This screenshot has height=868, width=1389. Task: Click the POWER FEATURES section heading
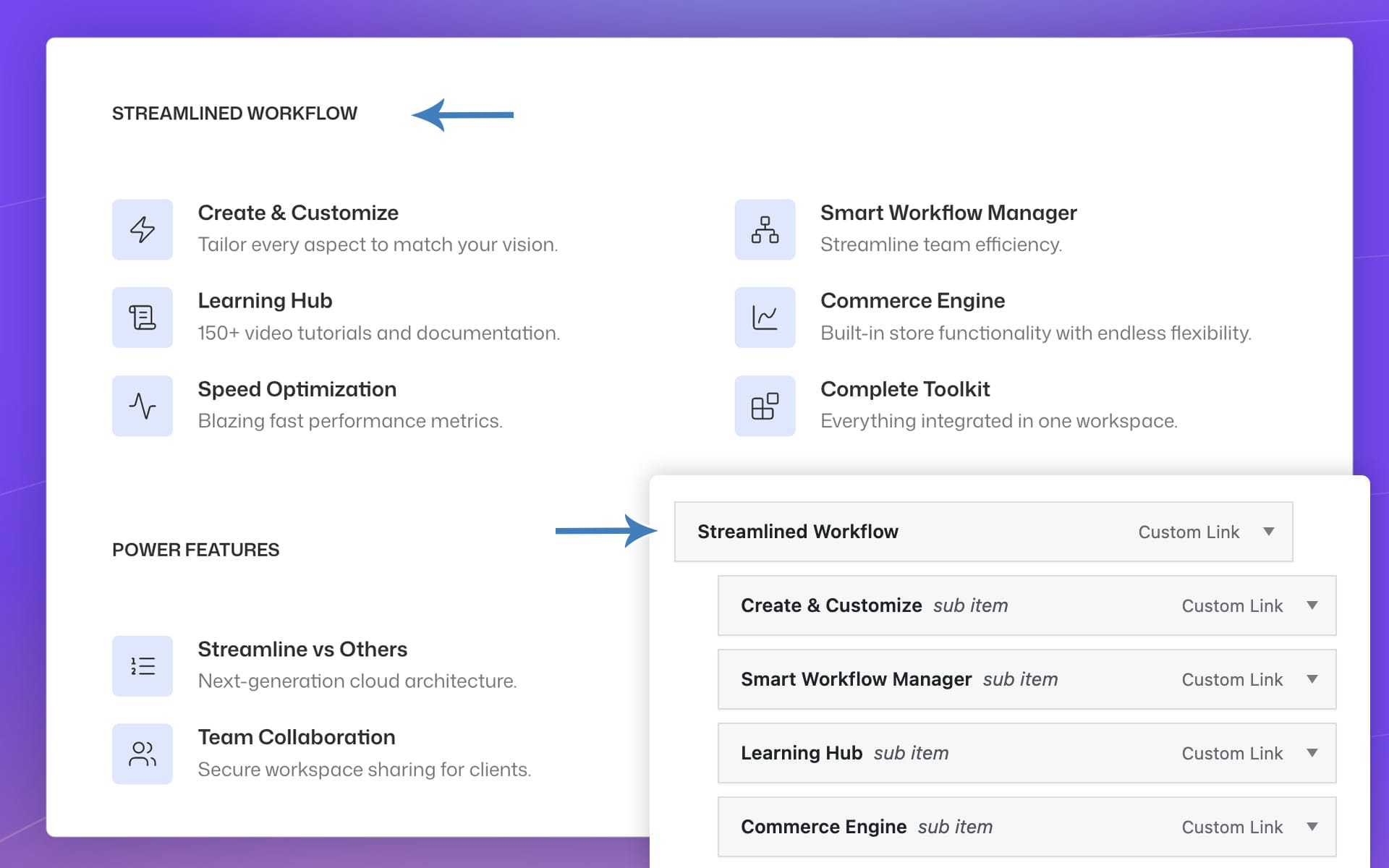[195, 550]
